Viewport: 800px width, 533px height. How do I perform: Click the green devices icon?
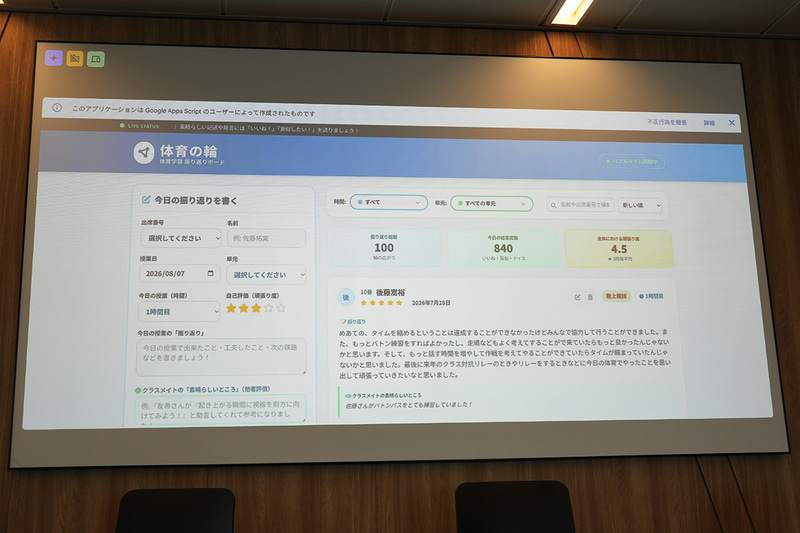click(95, 59)
